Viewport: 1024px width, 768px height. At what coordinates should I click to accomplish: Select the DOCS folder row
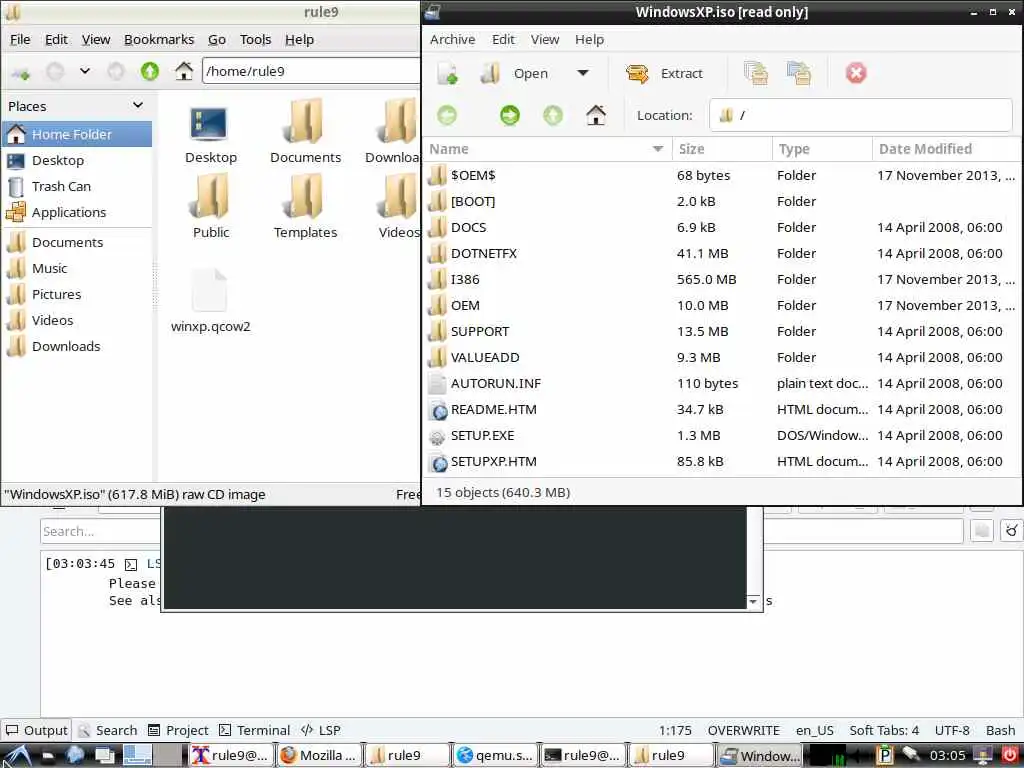[722, 227]
